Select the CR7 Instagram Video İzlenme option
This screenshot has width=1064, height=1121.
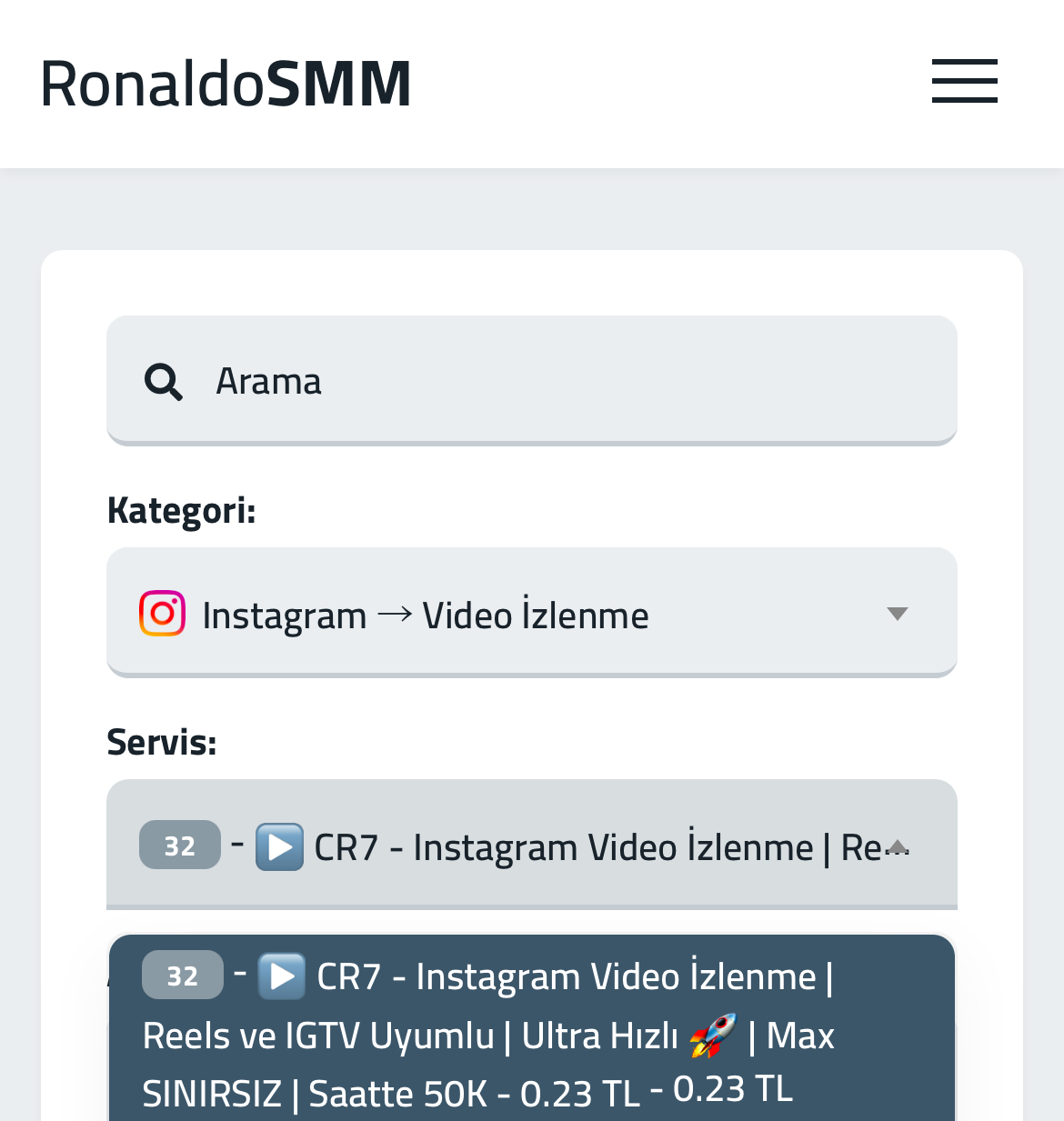click(x=532, y=1029)
